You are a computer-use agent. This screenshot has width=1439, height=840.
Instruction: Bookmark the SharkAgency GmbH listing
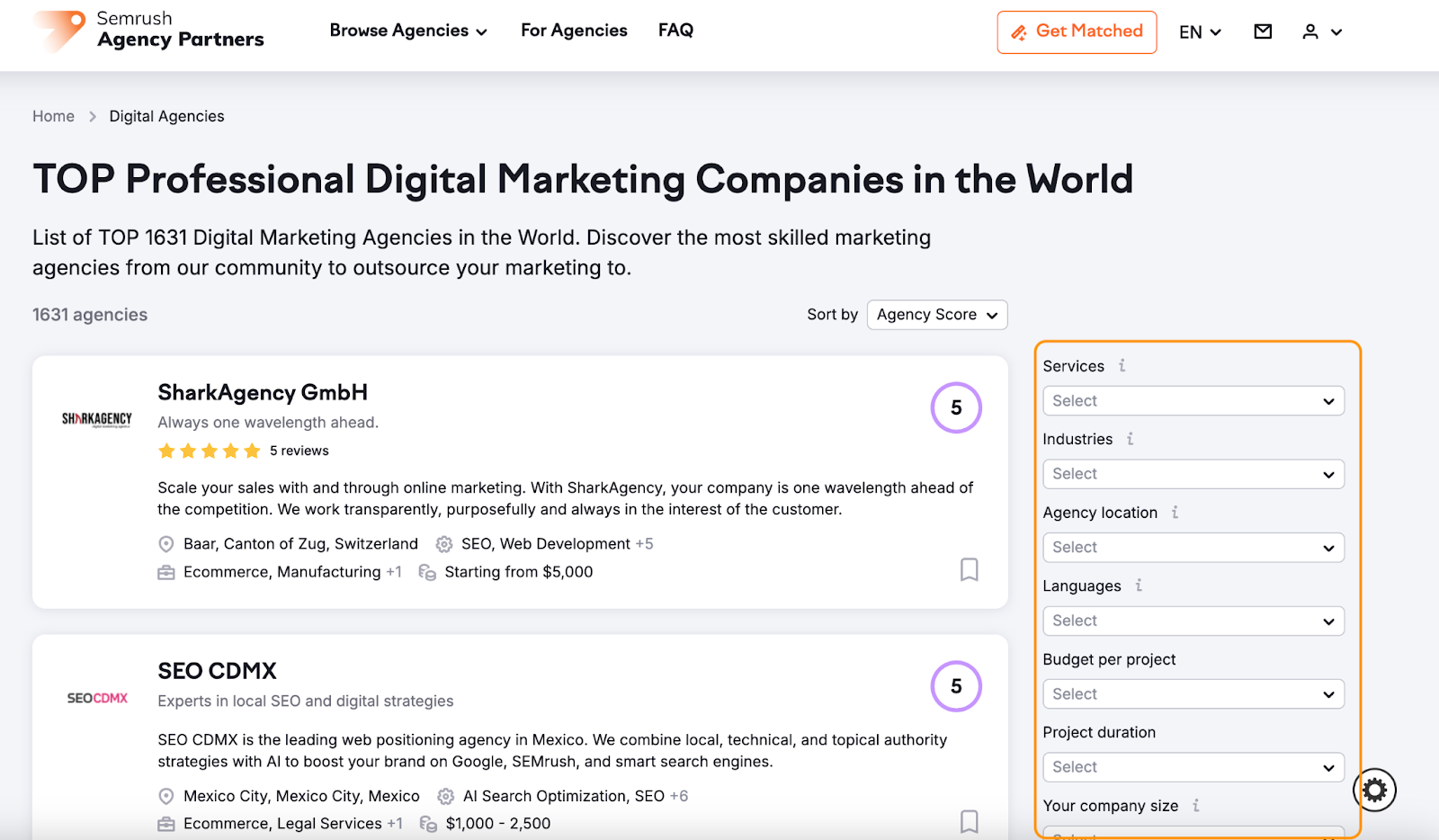click(970, 570)
